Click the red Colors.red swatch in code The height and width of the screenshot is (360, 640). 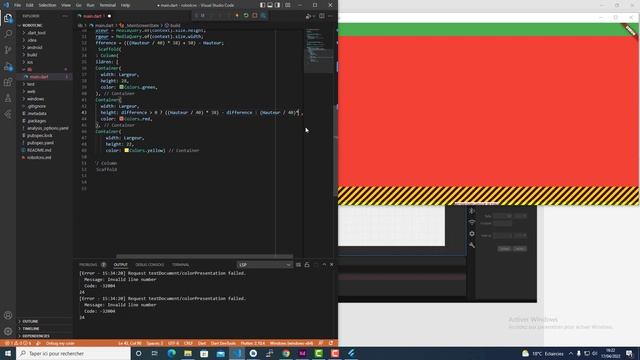coord(121,119)
